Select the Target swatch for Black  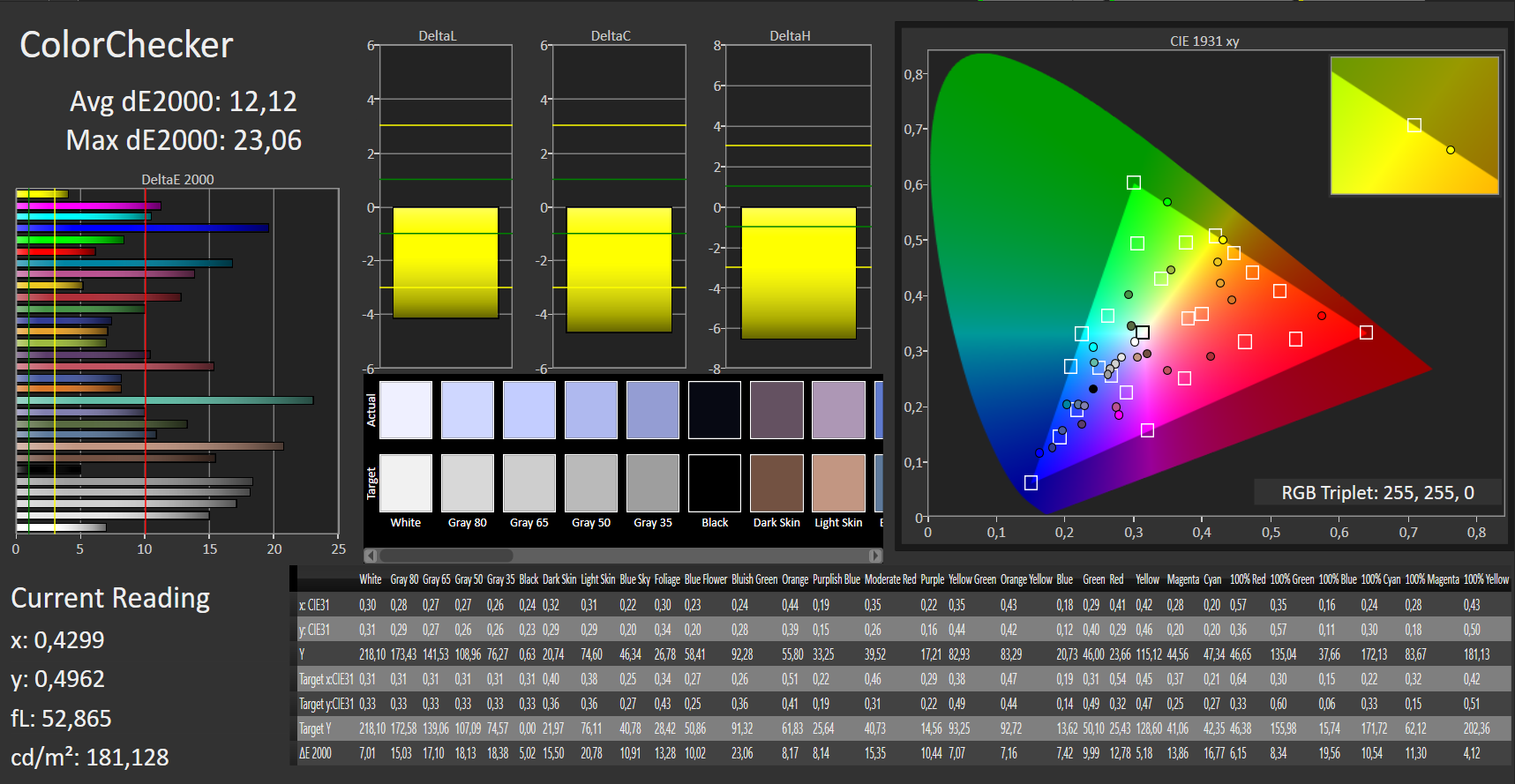pyautogui.click(x=715, y=483)
